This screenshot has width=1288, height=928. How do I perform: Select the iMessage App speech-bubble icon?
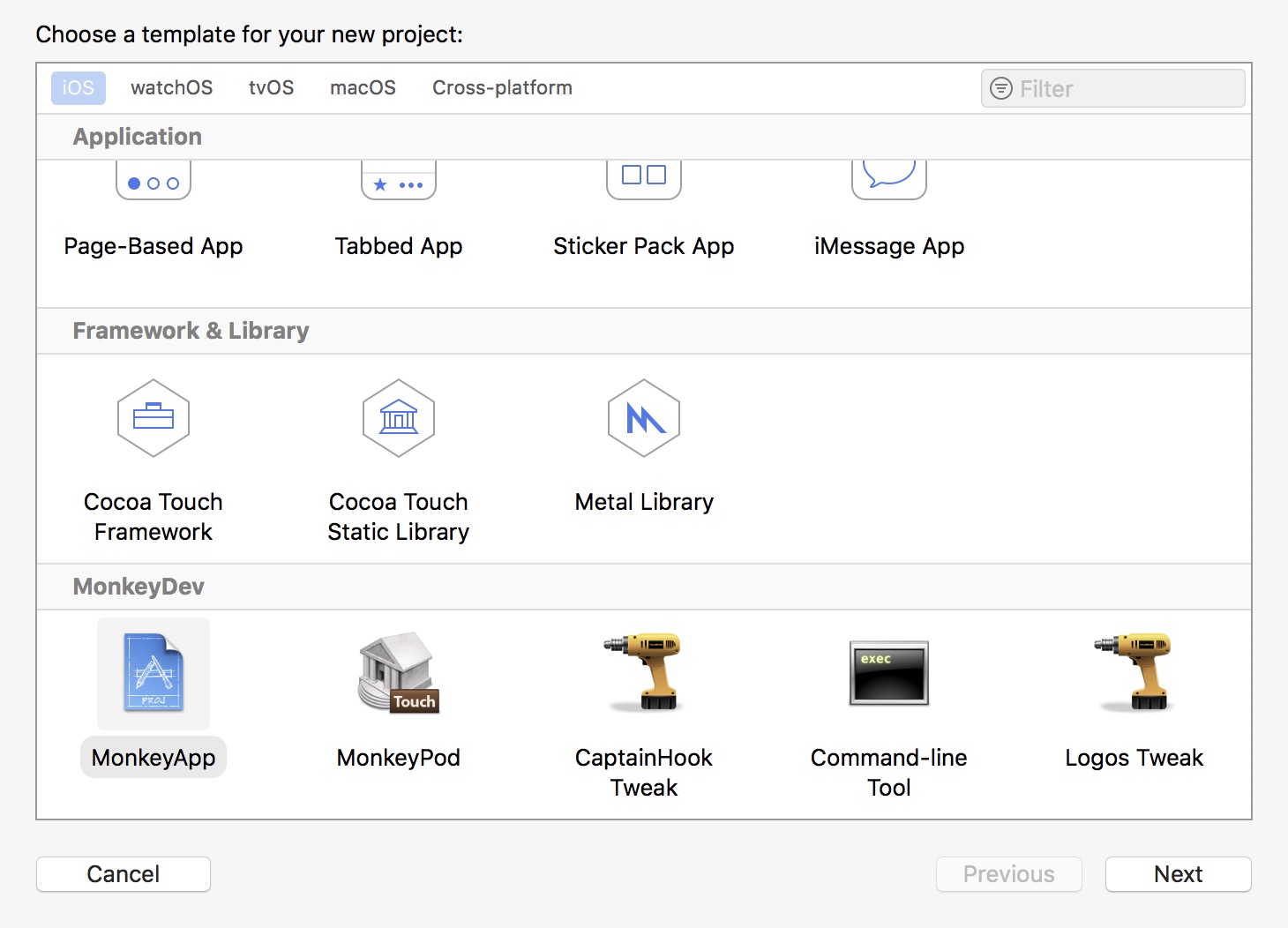click(x=889, y=180)
